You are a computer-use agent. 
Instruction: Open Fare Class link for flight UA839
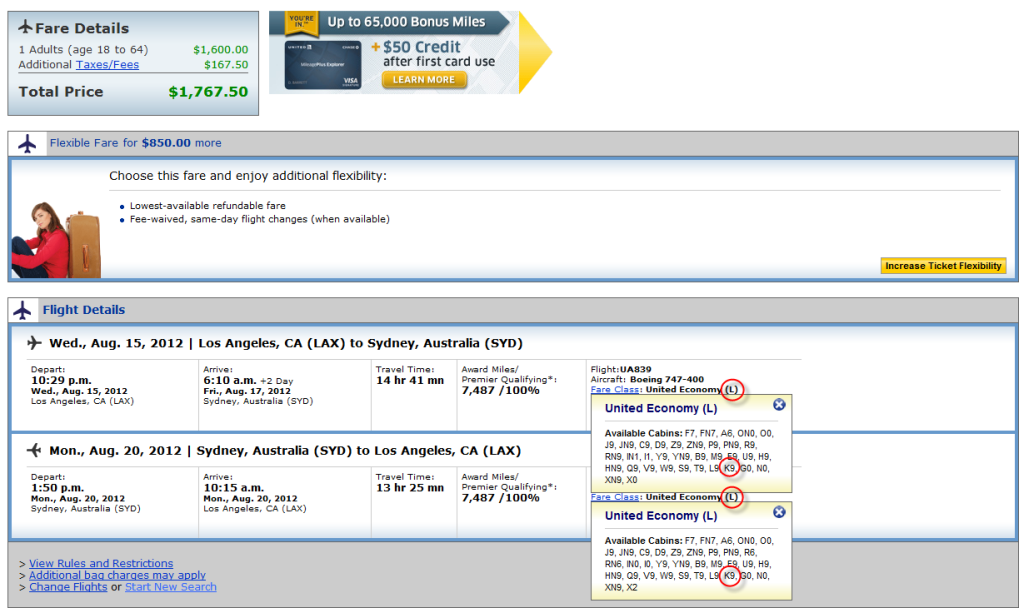pyautogui.click(x=615, y=390)
